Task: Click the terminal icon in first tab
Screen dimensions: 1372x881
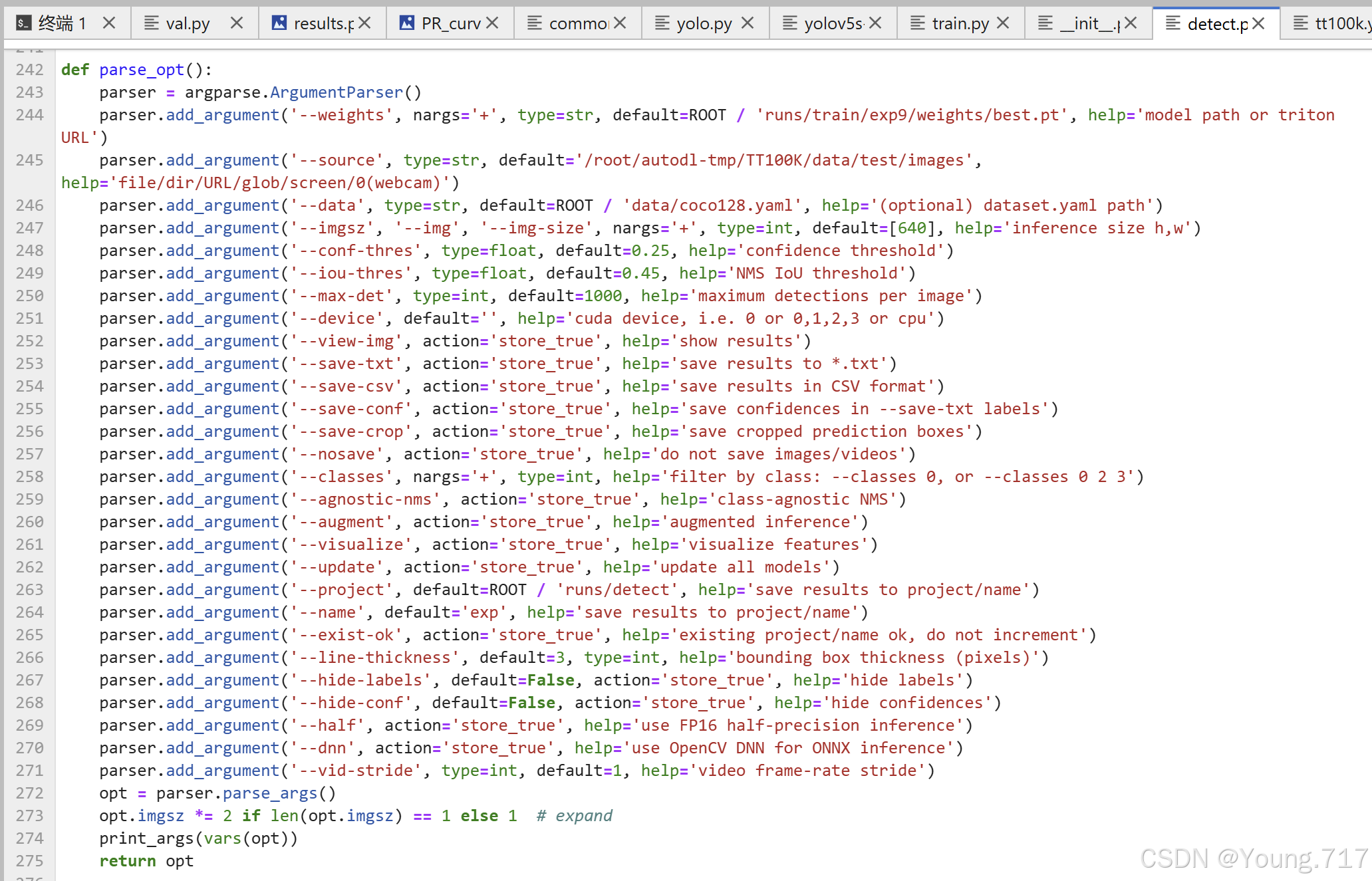Action: pyautogui.click(x=23, y=24)
